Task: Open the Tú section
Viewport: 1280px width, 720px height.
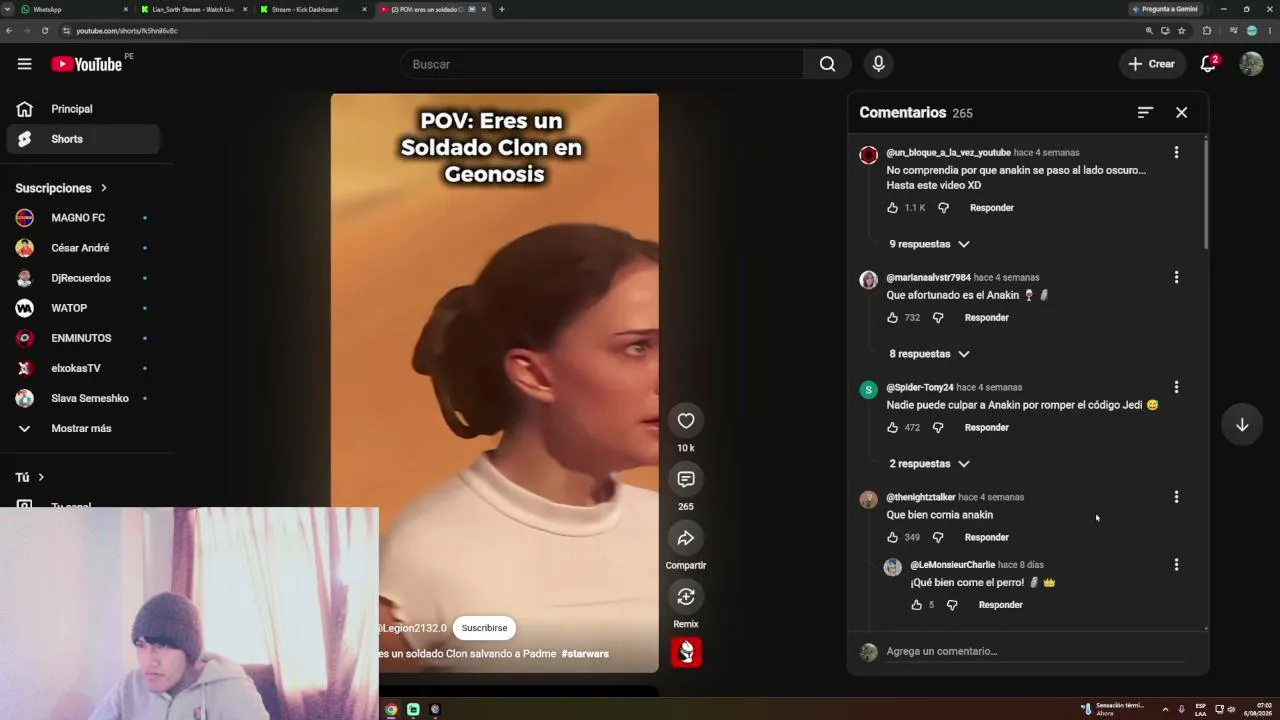Action: coord(30,477)
